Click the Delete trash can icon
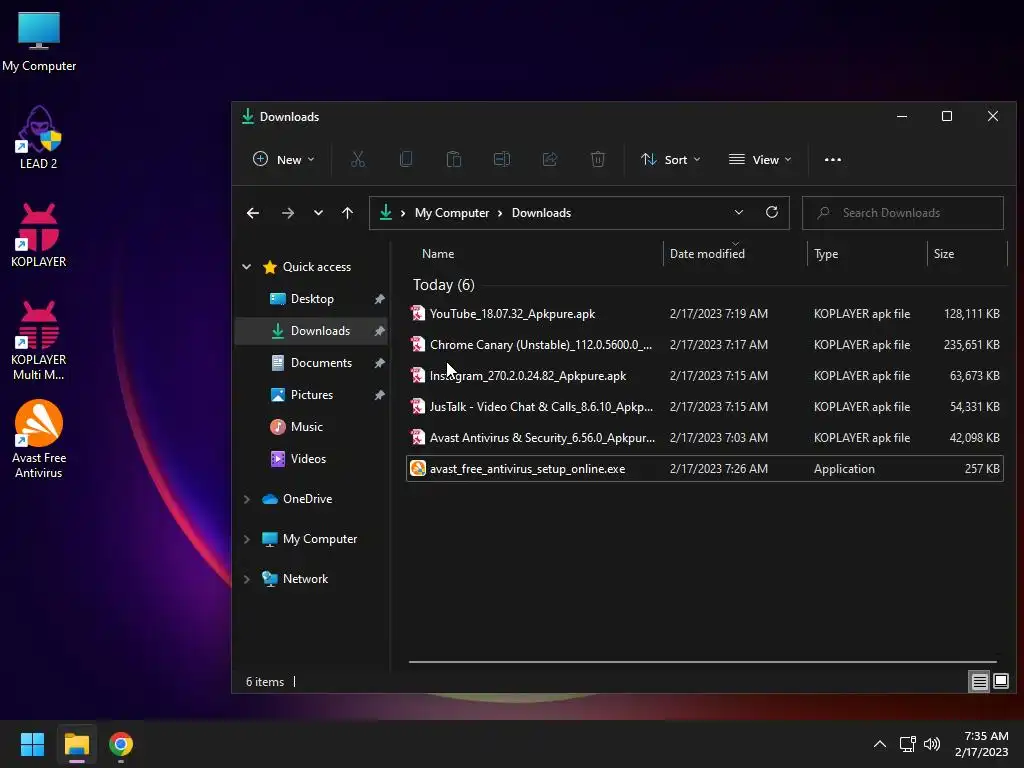This screenshot has height=768, width=1024. pos(598,159)
